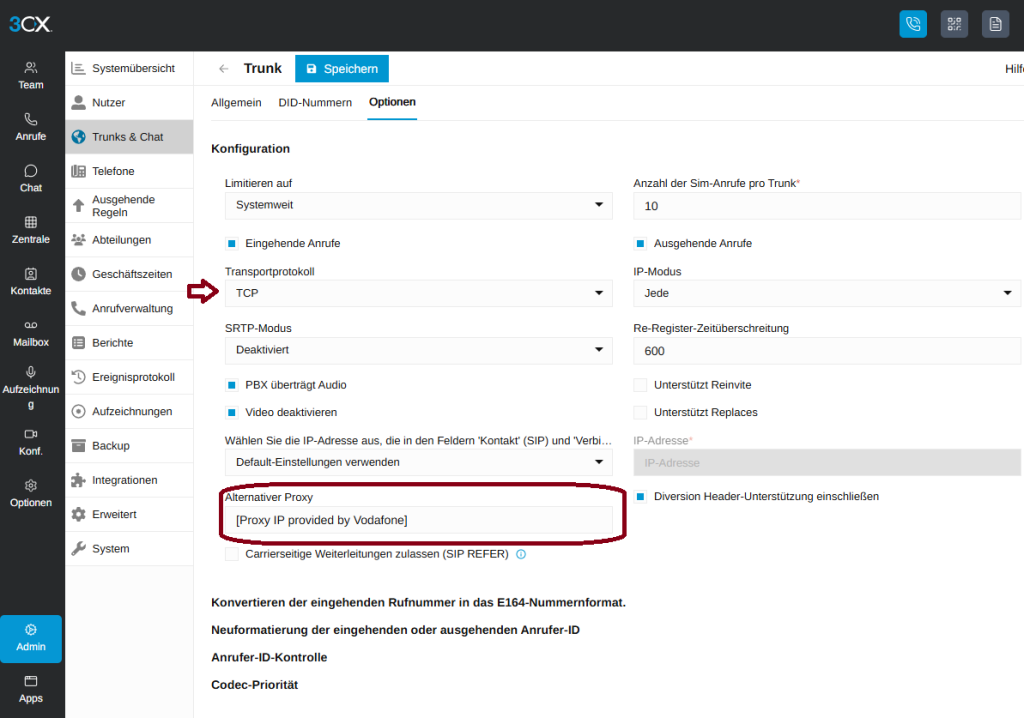This screenshot has height=718, width=1024.
Task: Toggle Eingehende Anrufe checkbox
Action: click(231, 243)
